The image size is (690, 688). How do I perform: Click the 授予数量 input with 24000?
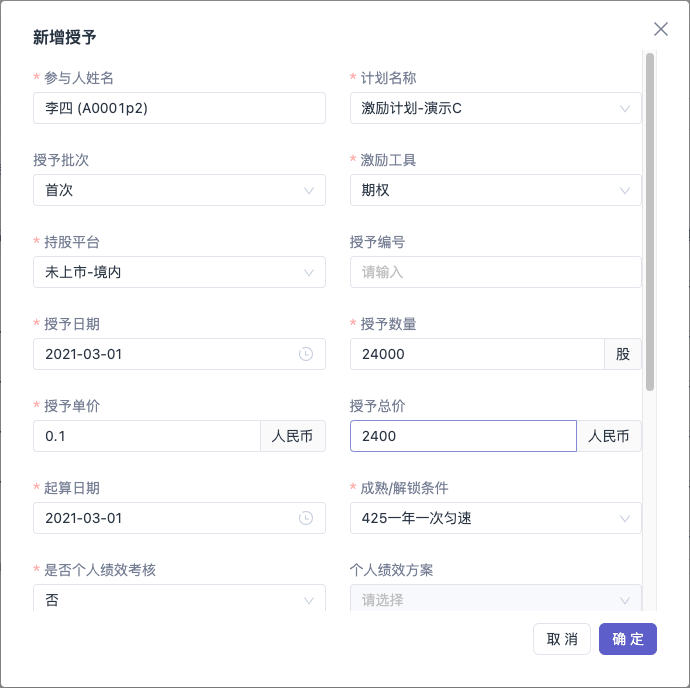[x=477, y=354]
